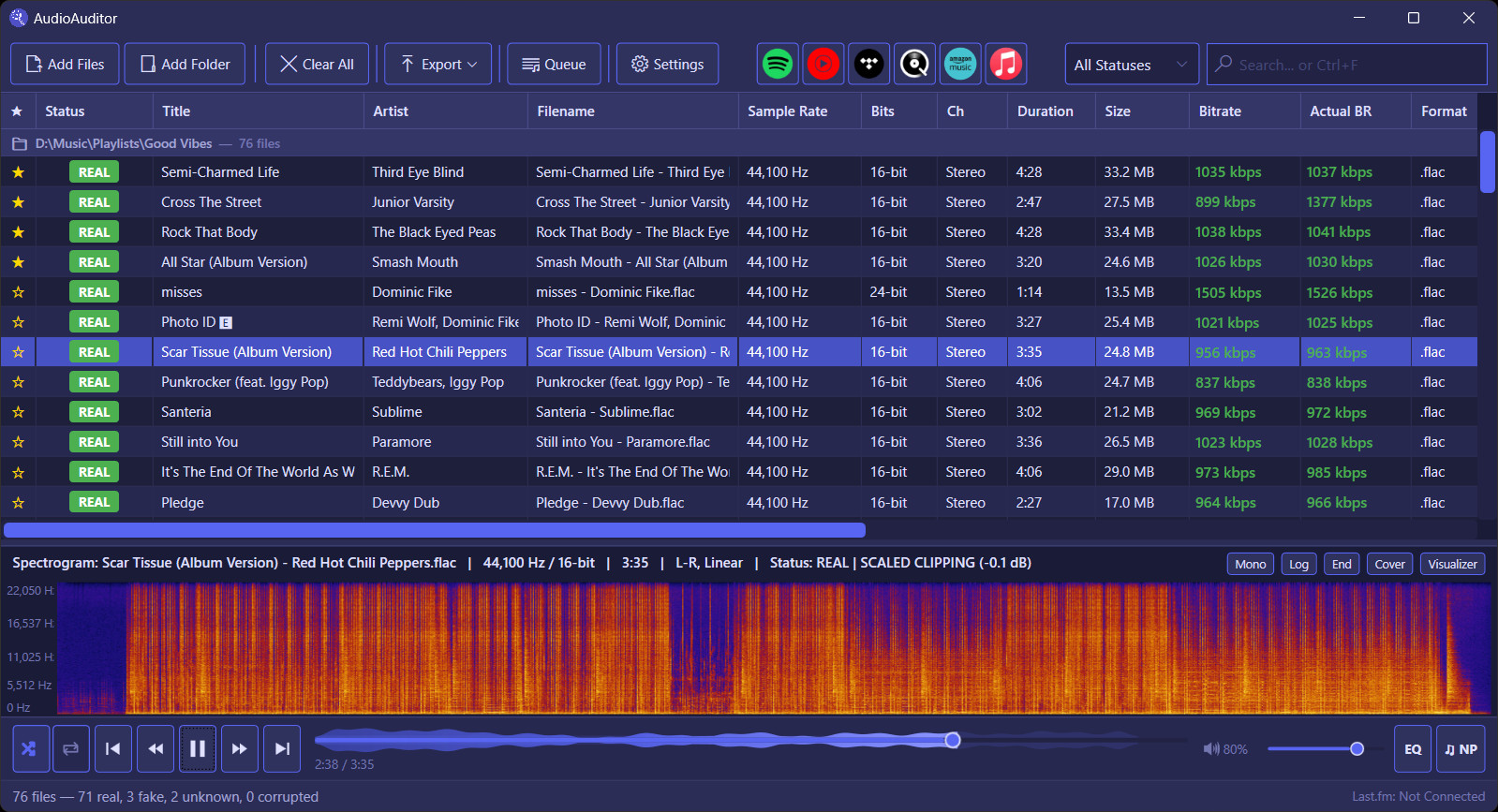Viewport: 1498px width, 812px height.
Task: Open the Tidal service icon
Action: (x=869, y=64)
